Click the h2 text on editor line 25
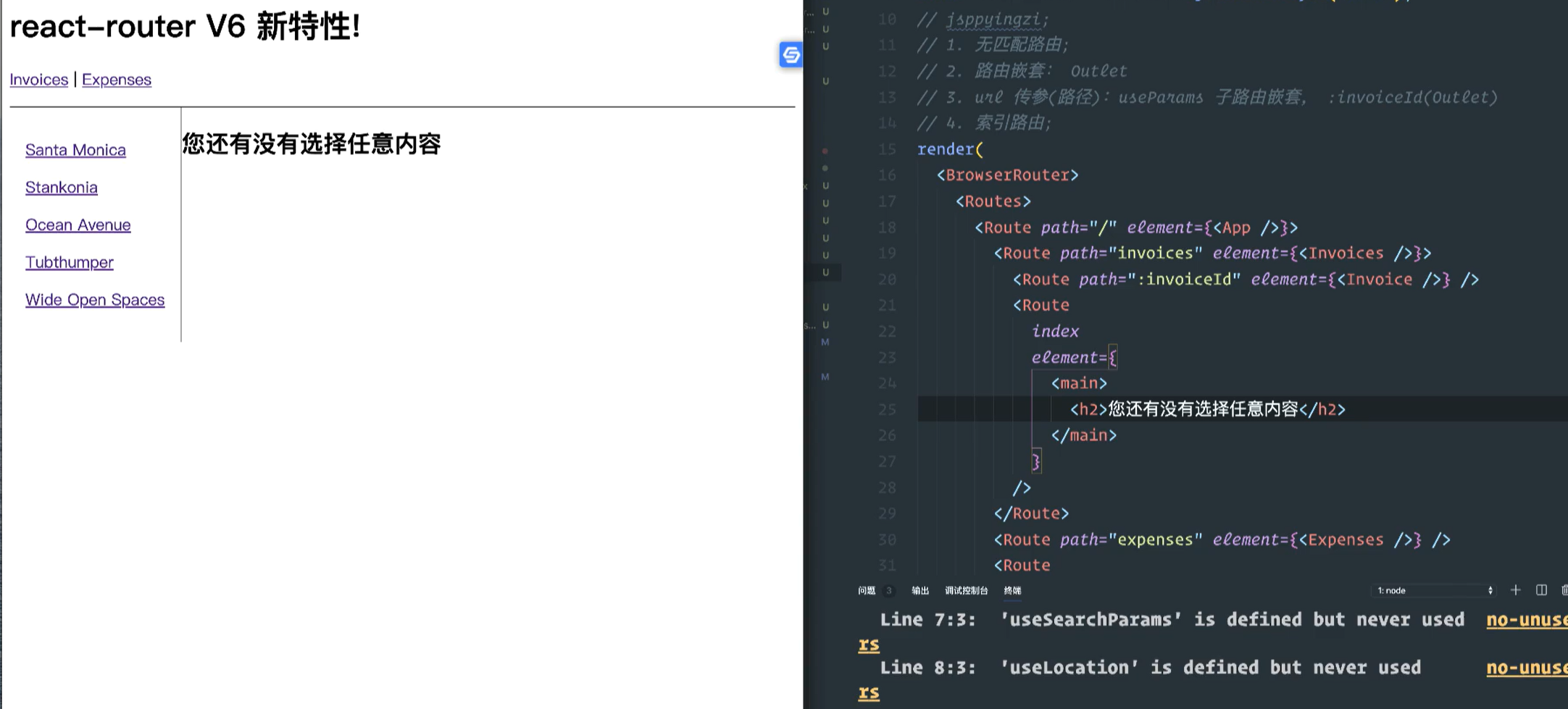This screenshot has width=1568, height=709. pos(1203,409)
